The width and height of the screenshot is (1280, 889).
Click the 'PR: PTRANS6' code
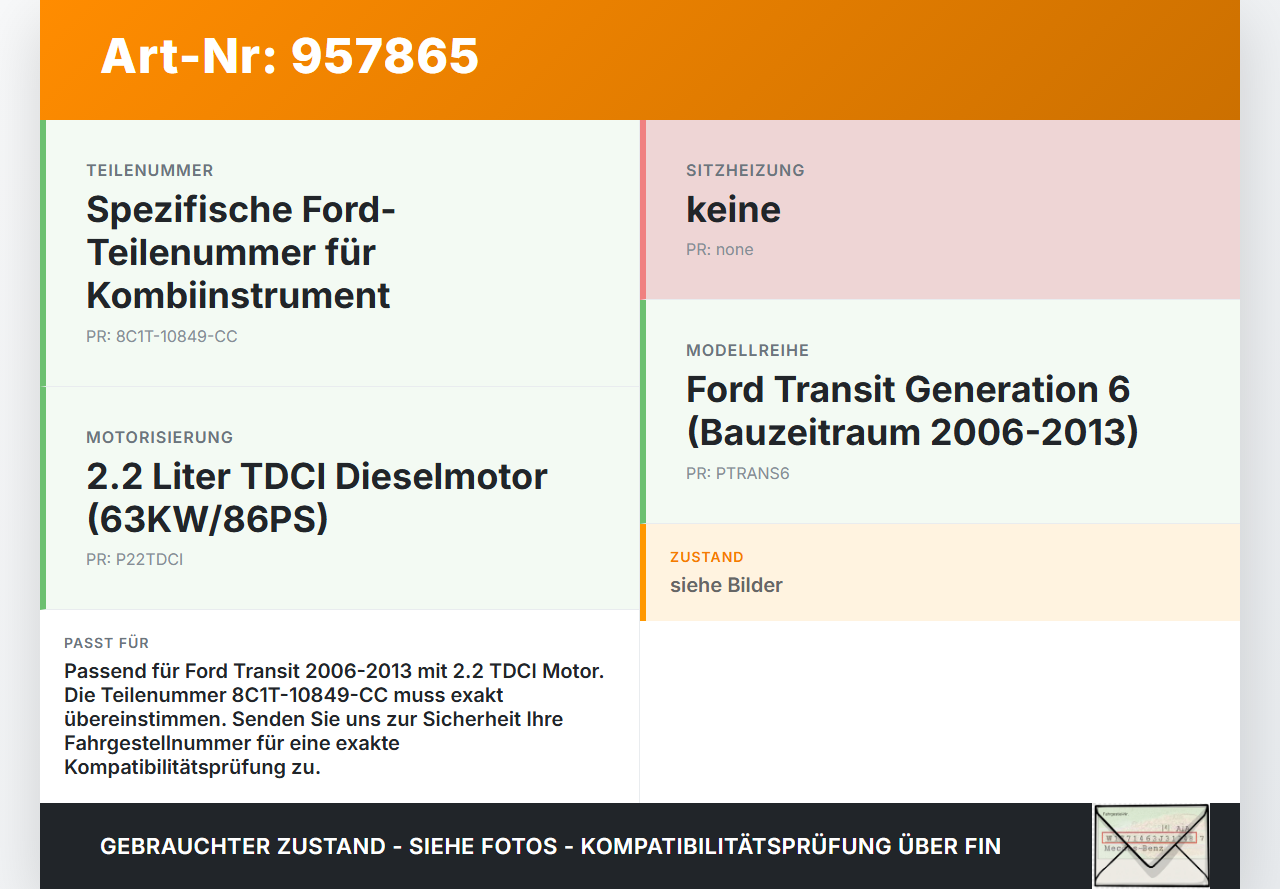(738, 474)
